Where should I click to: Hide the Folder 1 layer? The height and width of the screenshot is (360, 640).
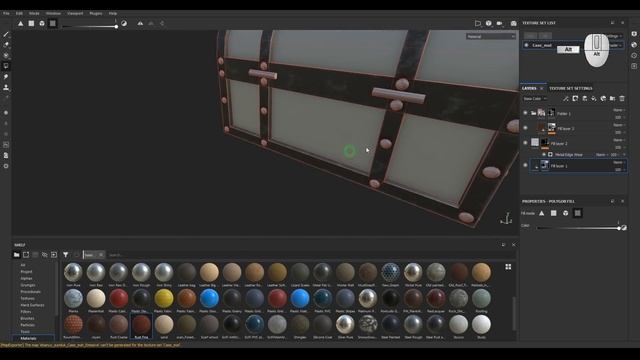click(525, 113)
